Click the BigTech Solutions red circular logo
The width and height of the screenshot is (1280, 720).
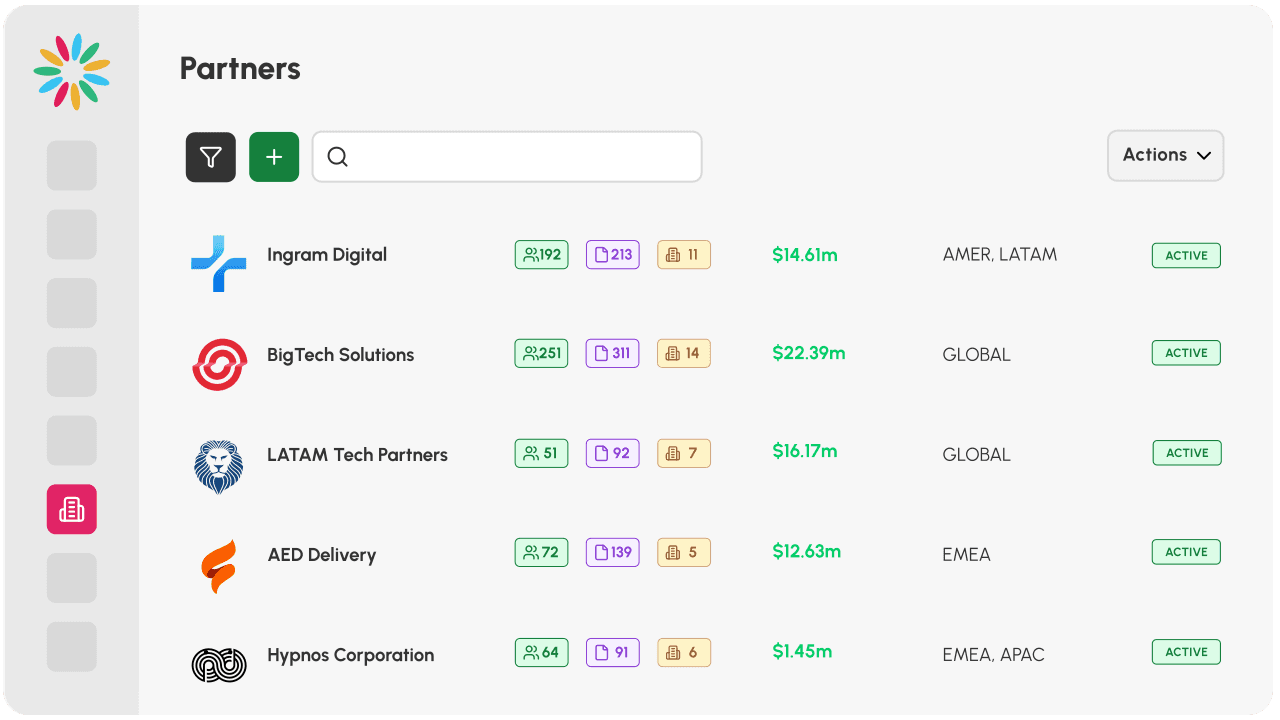(x=219, y=364)
